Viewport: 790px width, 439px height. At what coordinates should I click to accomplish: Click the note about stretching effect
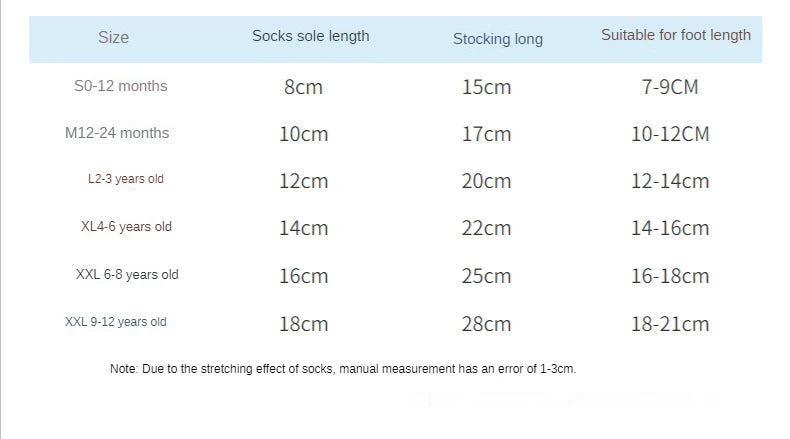pyautogui.click(x=343, y=369)
